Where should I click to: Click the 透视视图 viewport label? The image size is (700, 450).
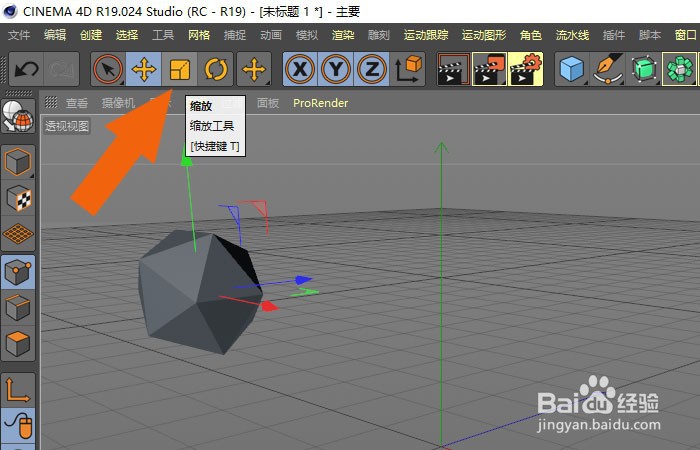point(67,126)
